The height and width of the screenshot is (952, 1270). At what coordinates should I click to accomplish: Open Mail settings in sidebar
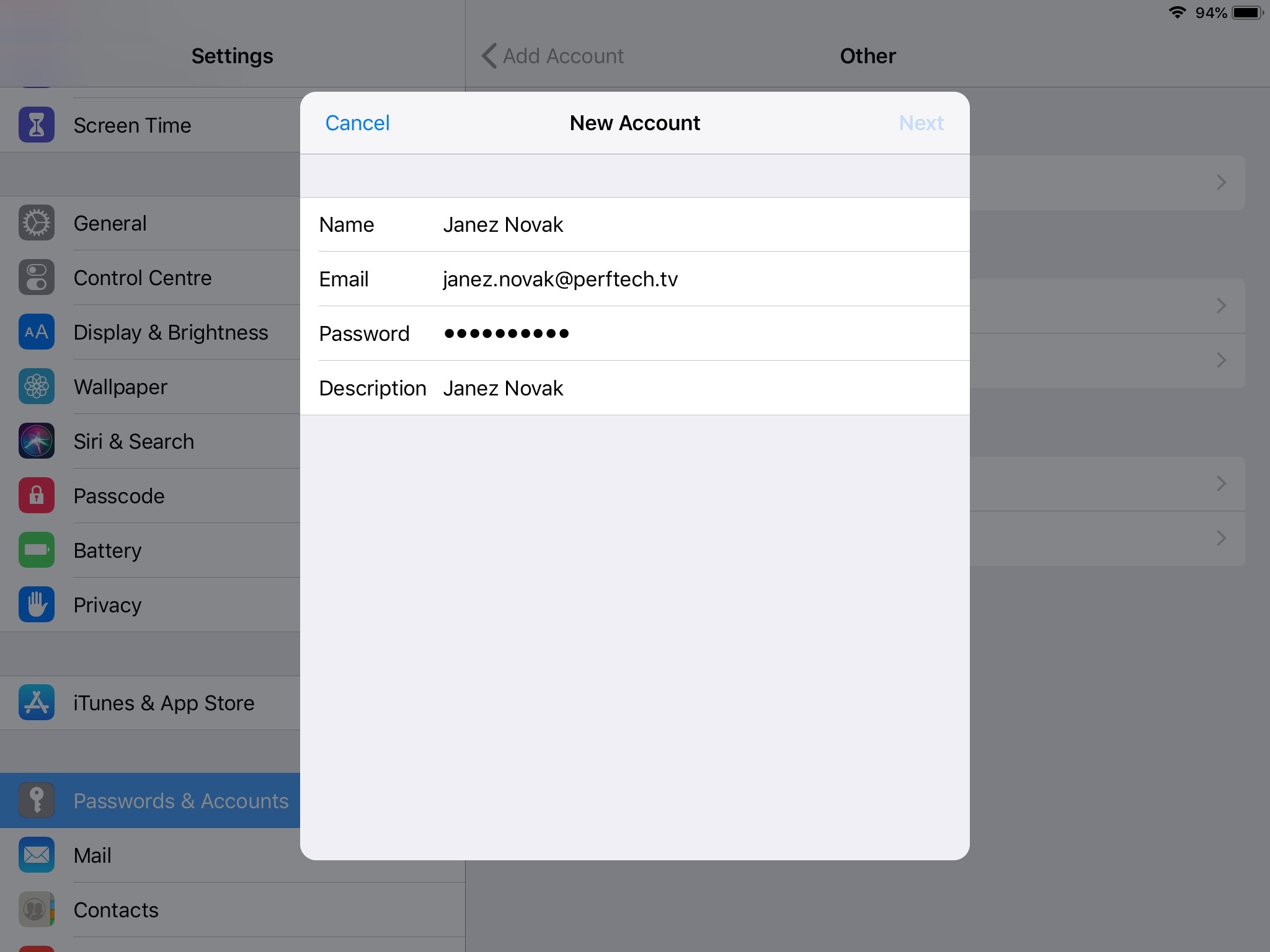(233, 855)
